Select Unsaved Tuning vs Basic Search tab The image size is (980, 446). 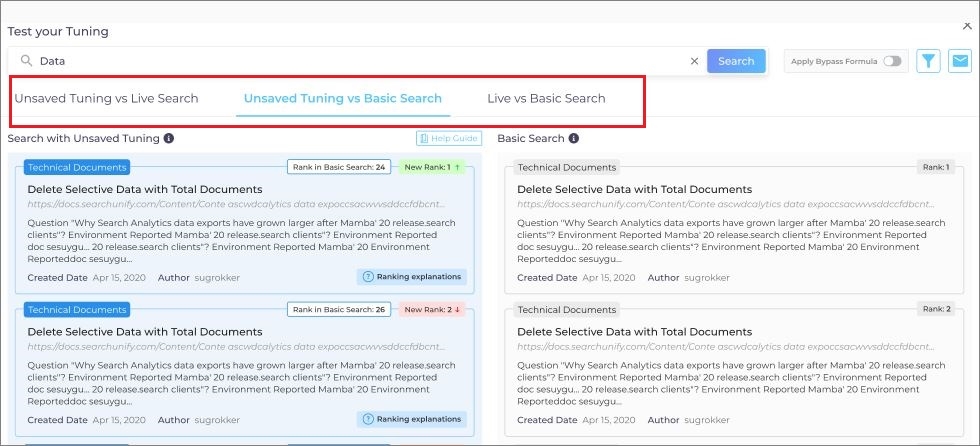click(342, 98)
